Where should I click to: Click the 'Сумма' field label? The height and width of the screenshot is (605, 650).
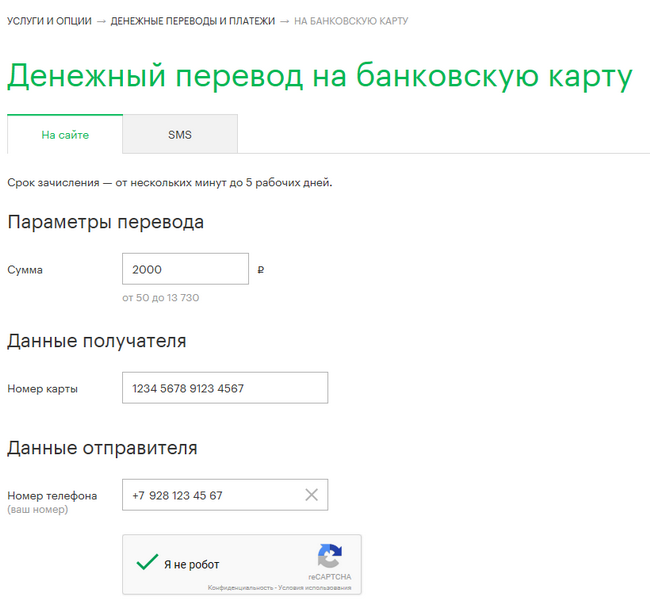point(25,270)
